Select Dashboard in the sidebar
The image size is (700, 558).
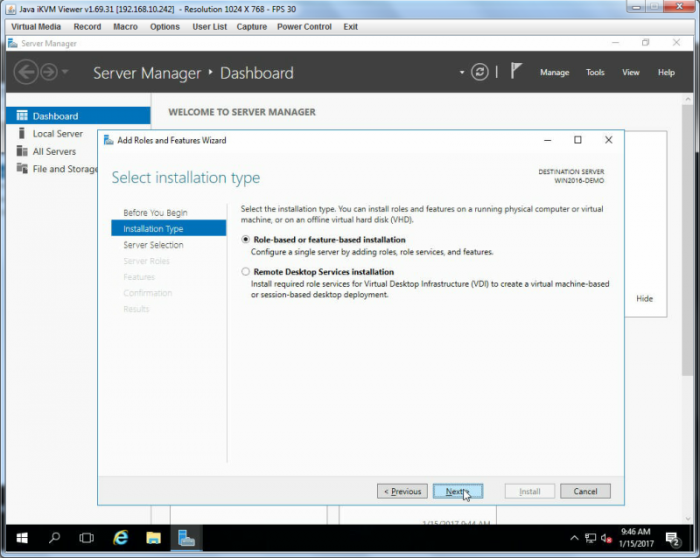[x=78, y=116]
